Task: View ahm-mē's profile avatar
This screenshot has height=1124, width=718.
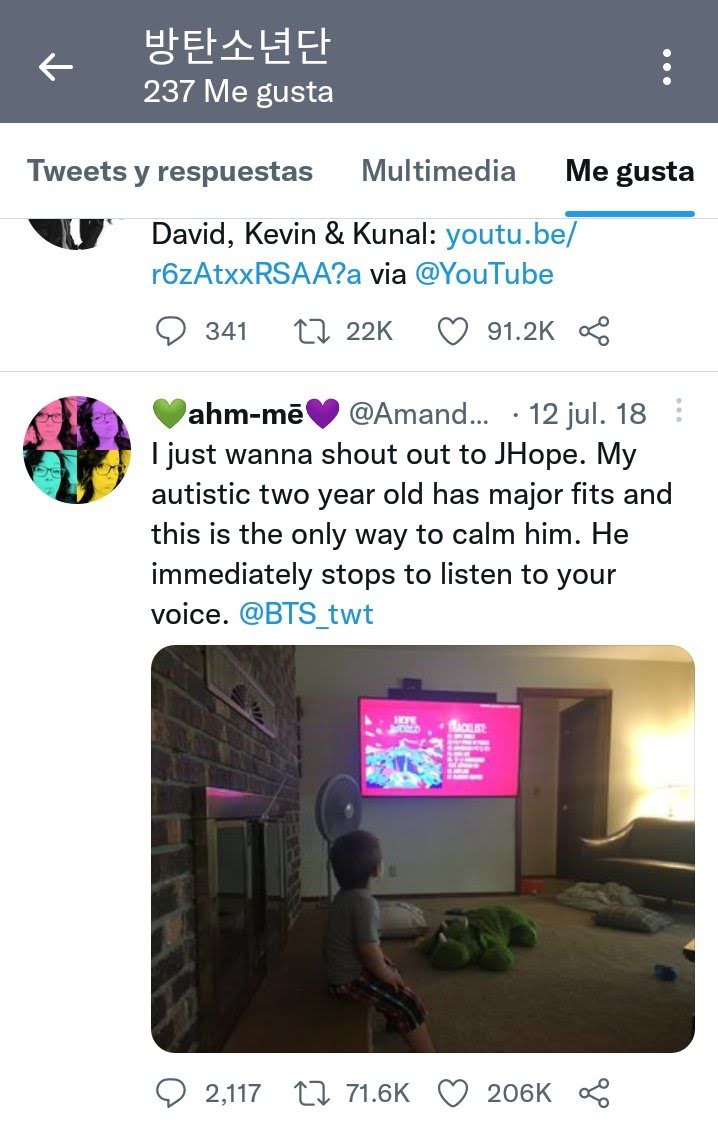Action: [x=77, y=449]
